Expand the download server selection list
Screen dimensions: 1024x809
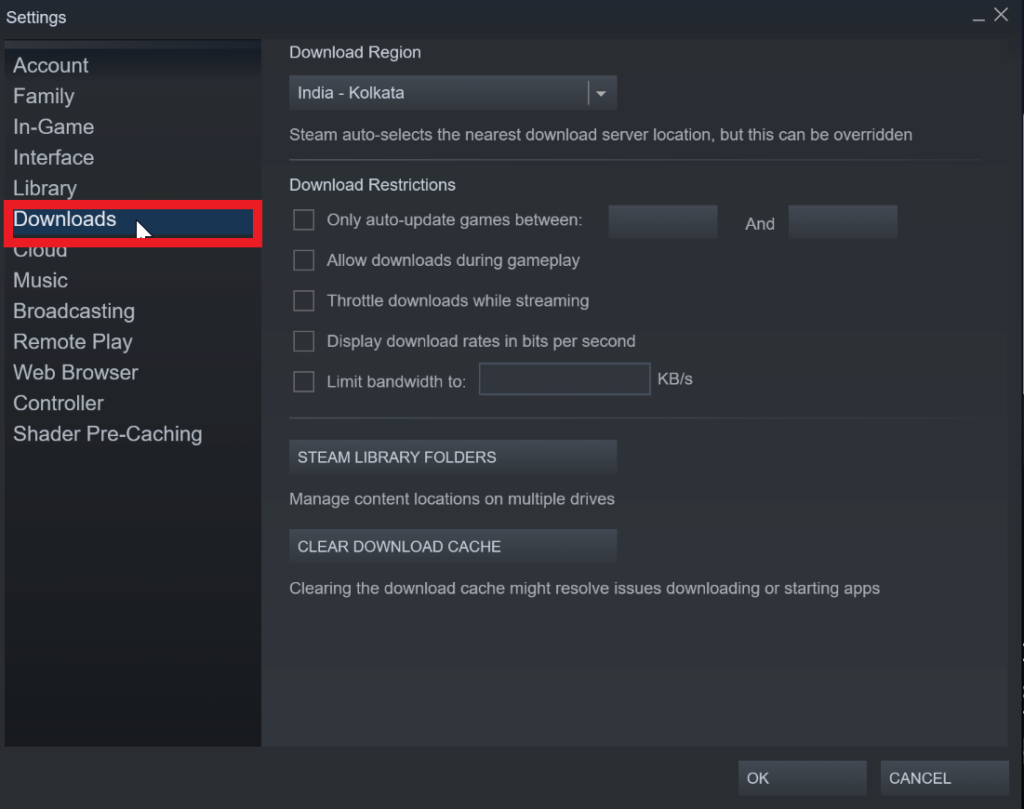452,92
